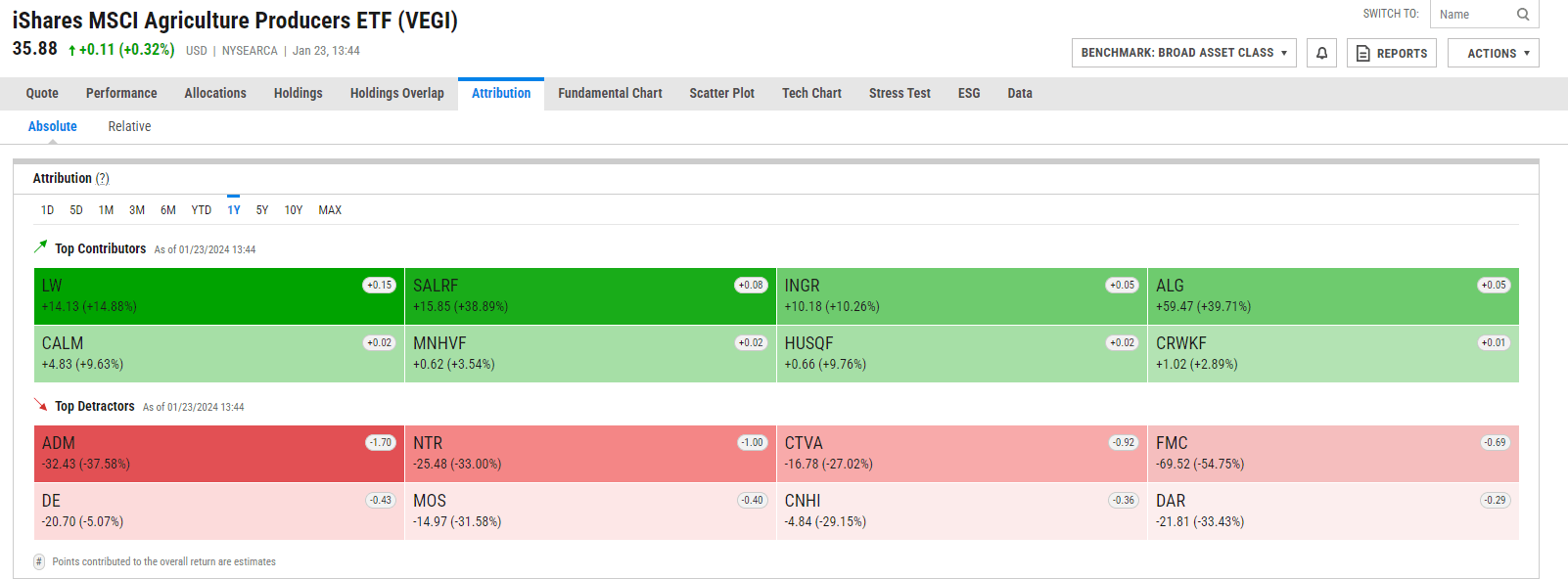Click the ADM detractor tile
The height and width of the screenshot is (579, 1568).
[x=196, y=454]
